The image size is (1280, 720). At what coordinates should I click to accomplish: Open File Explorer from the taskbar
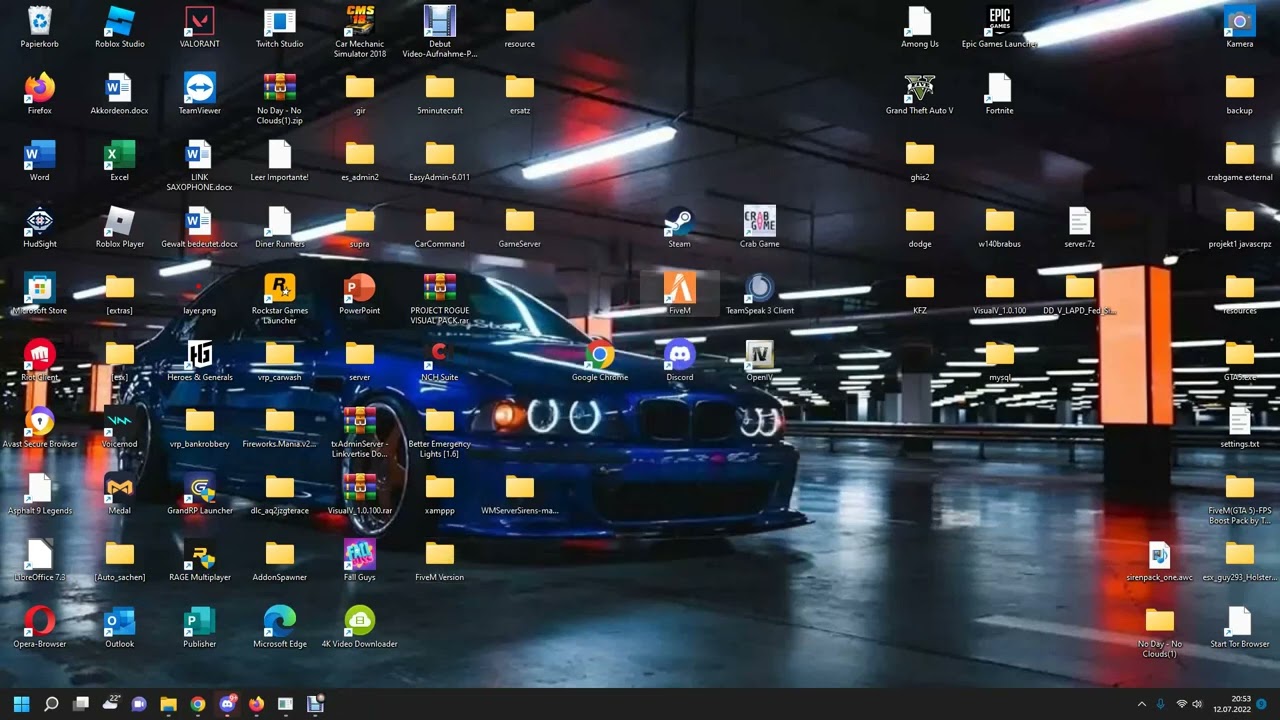(x=168, y=704)
